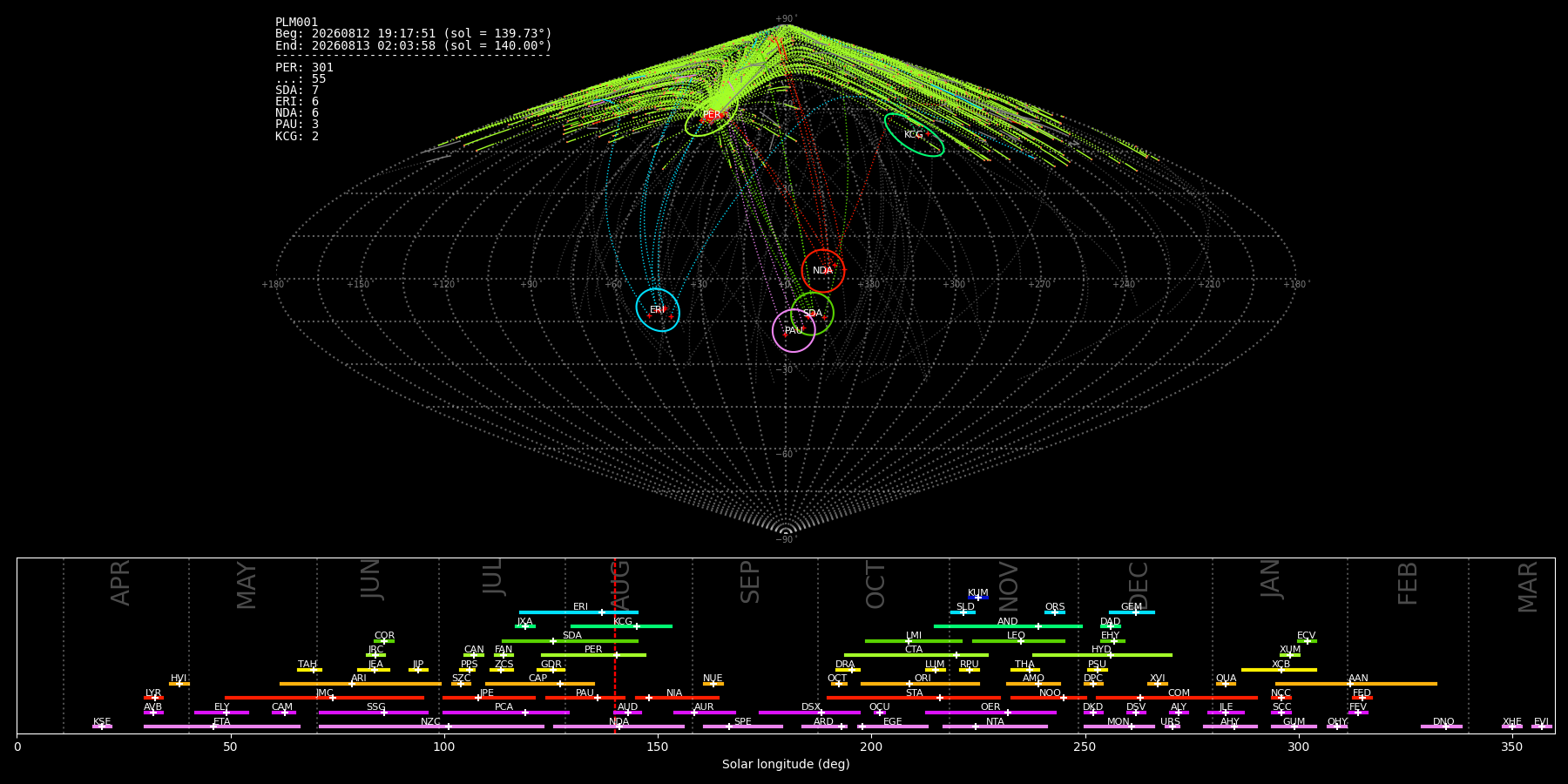Image resolution: width=1568 pixels, height=784 pixels.
Task: Select the CAP shower bar in timeline
Action: pyautogui.click(x=540, y=684)
